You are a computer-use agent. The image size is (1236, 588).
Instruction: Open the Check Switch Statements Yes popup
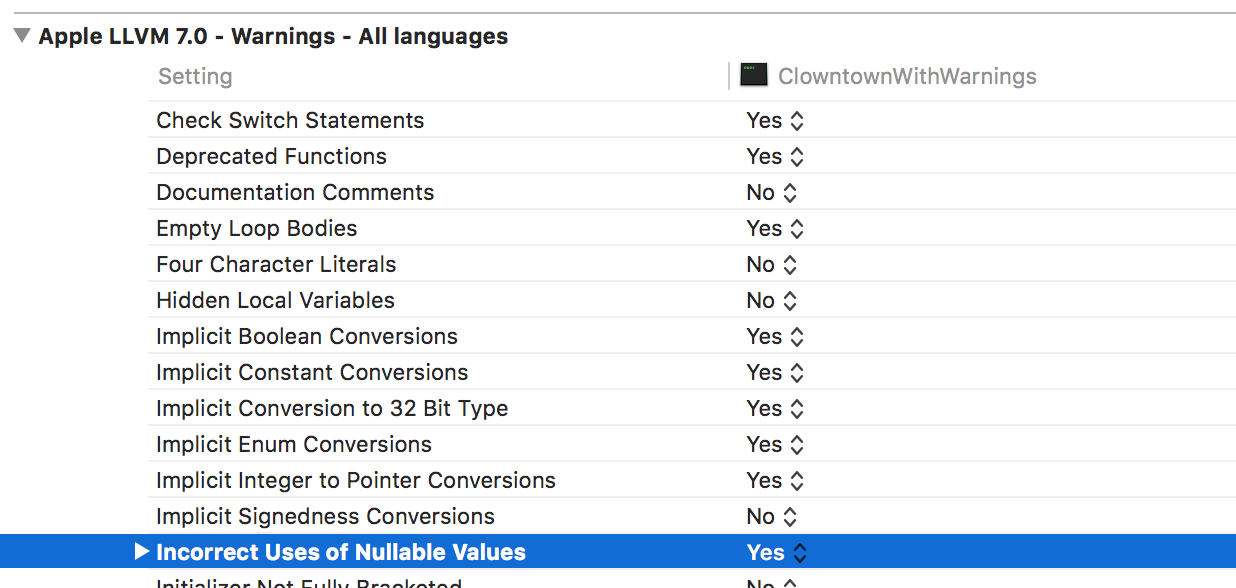[775, 121]
